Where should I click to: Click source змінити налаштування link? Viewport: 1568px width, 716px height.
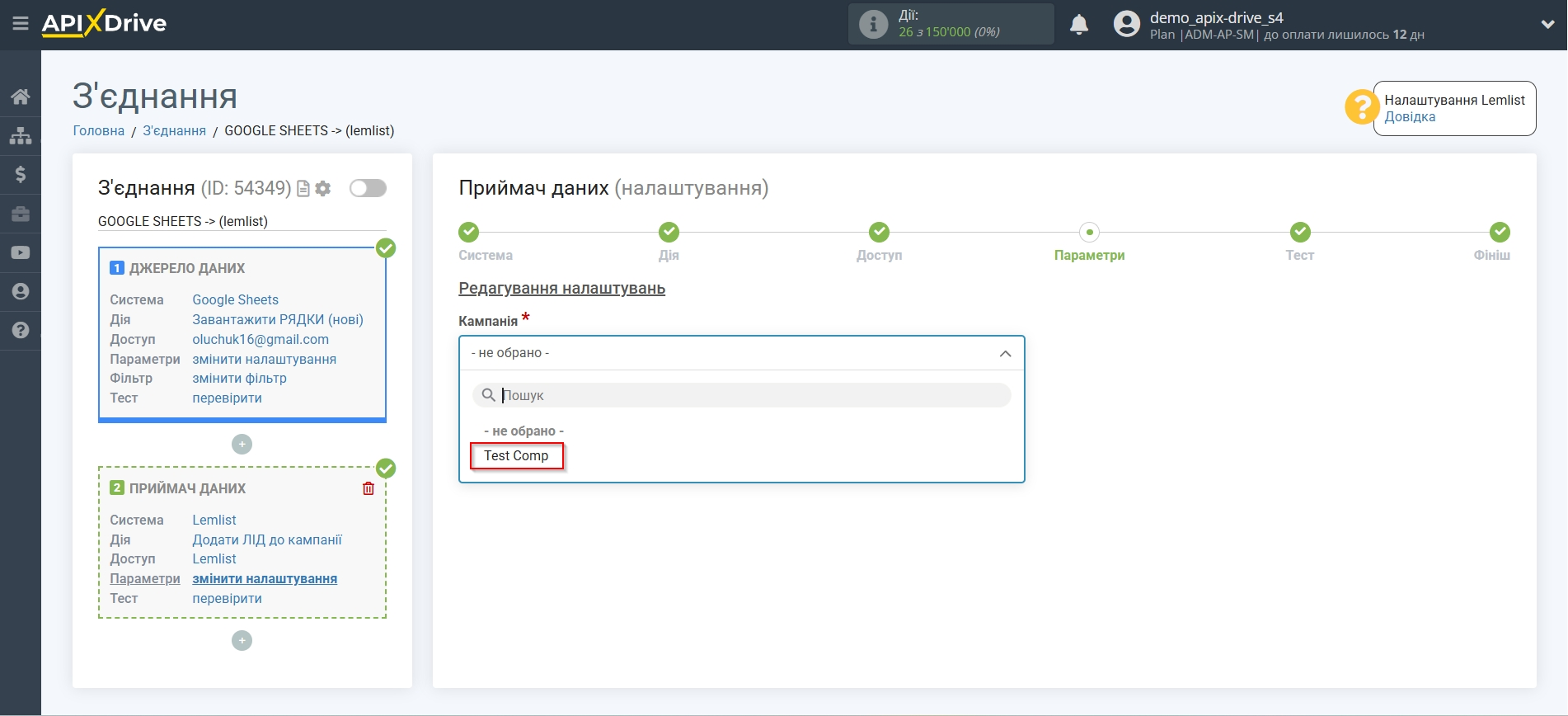(264, 360)
